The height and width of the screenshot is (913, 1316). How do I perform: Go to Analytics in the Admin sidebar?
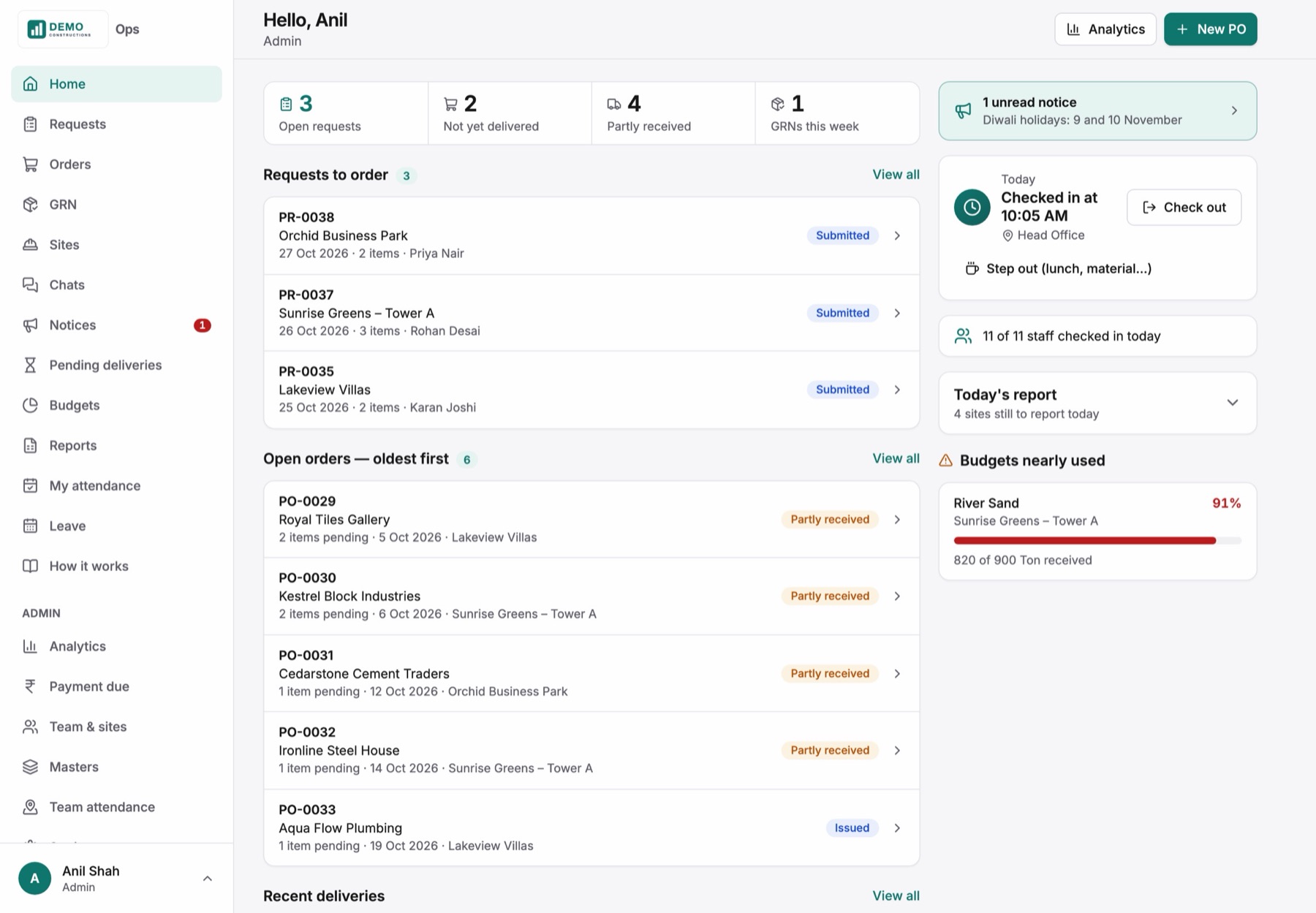coord(117,646)
